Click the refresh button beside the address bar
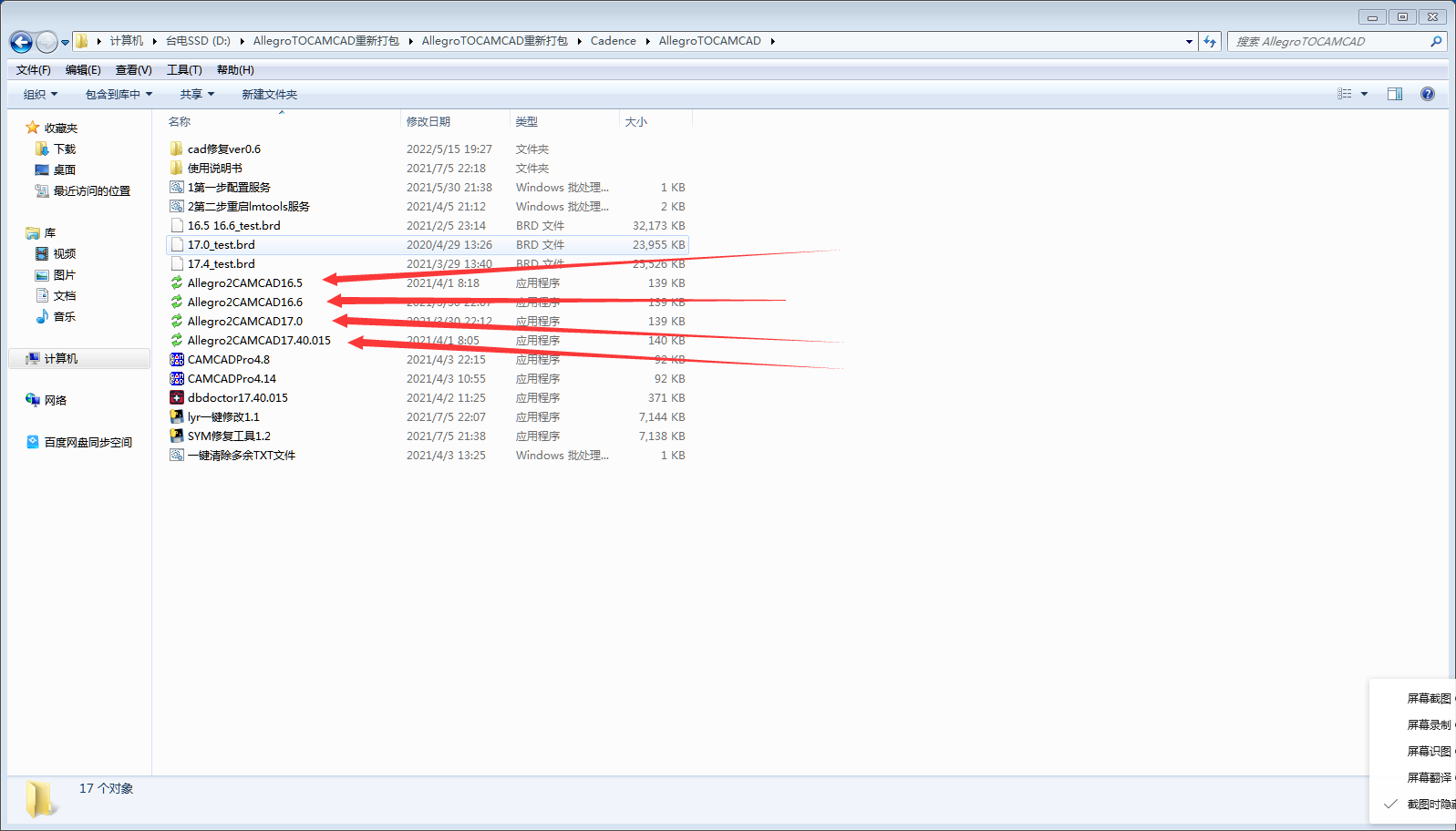The image size is (1456, 831). (1210, 41)
